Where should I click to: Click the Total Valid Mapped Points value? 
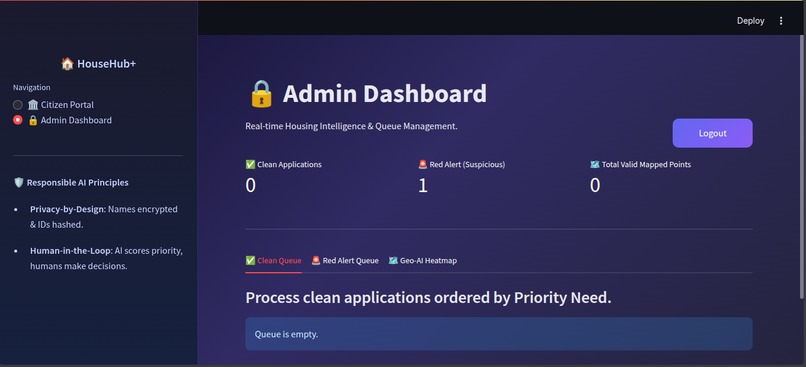point(595,185)
